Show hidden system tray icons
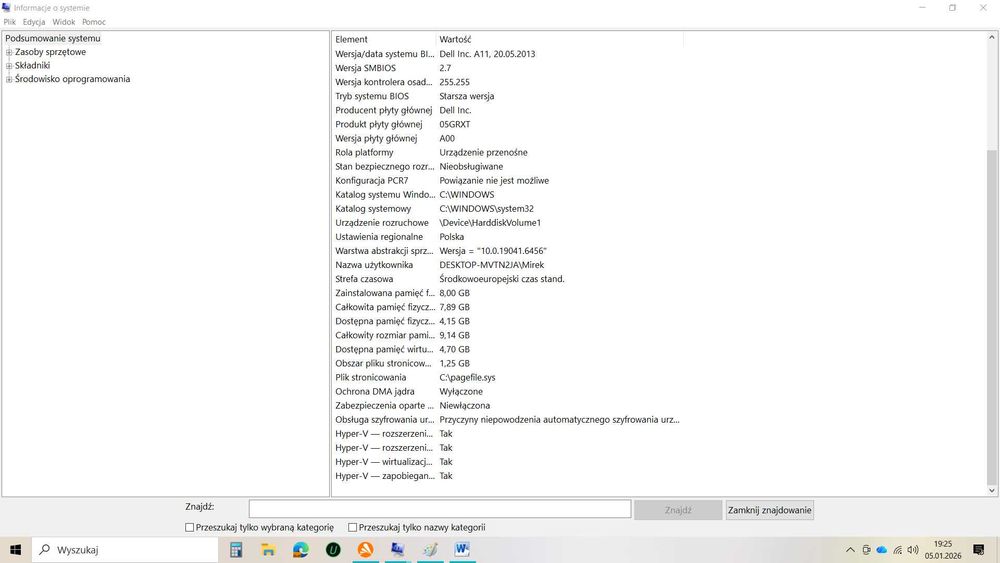The width and height of the screenshot is (1000, 563). (850, 550)
